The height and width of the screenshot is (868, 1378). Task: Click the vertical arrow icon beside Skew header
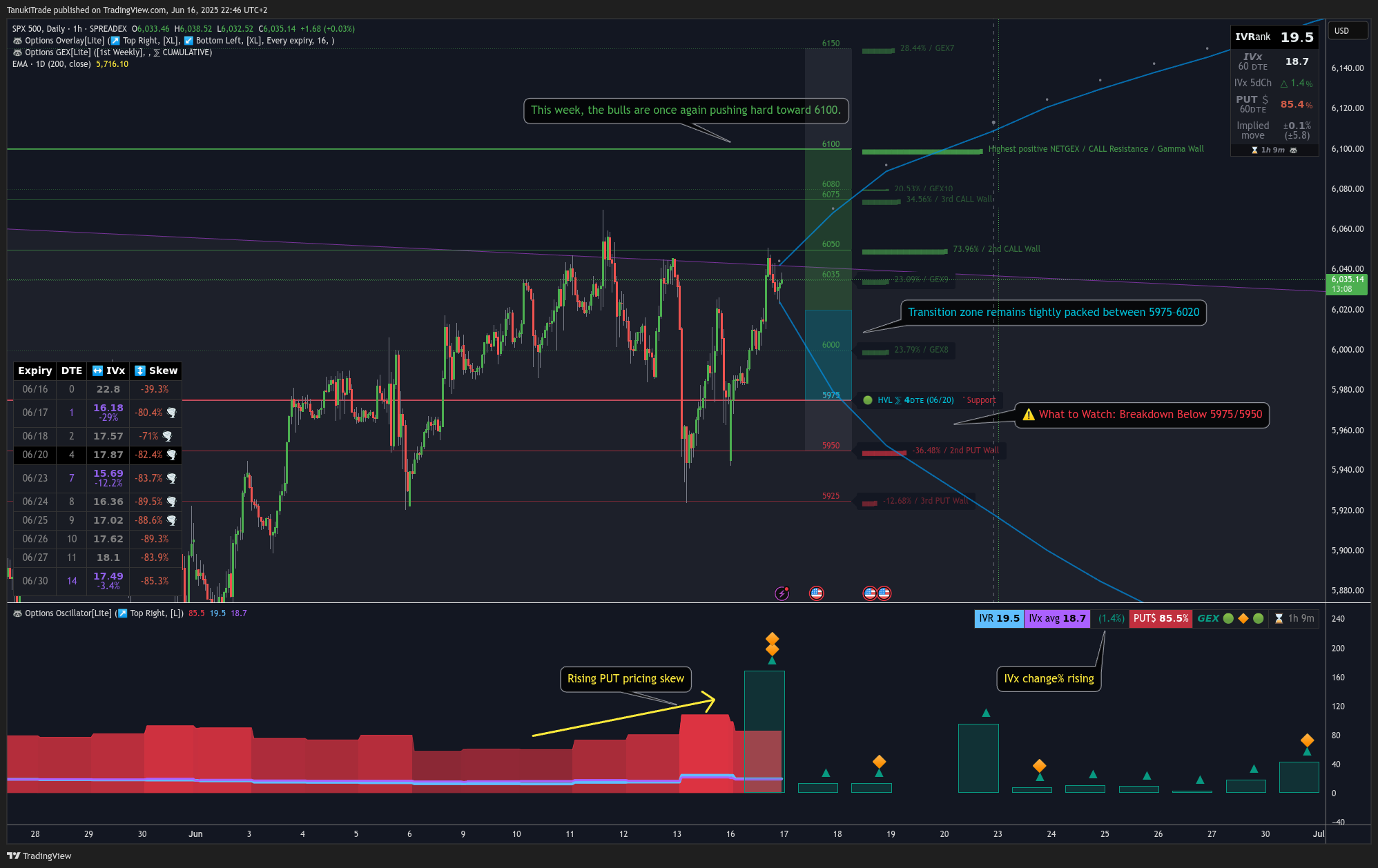point(140,371)
